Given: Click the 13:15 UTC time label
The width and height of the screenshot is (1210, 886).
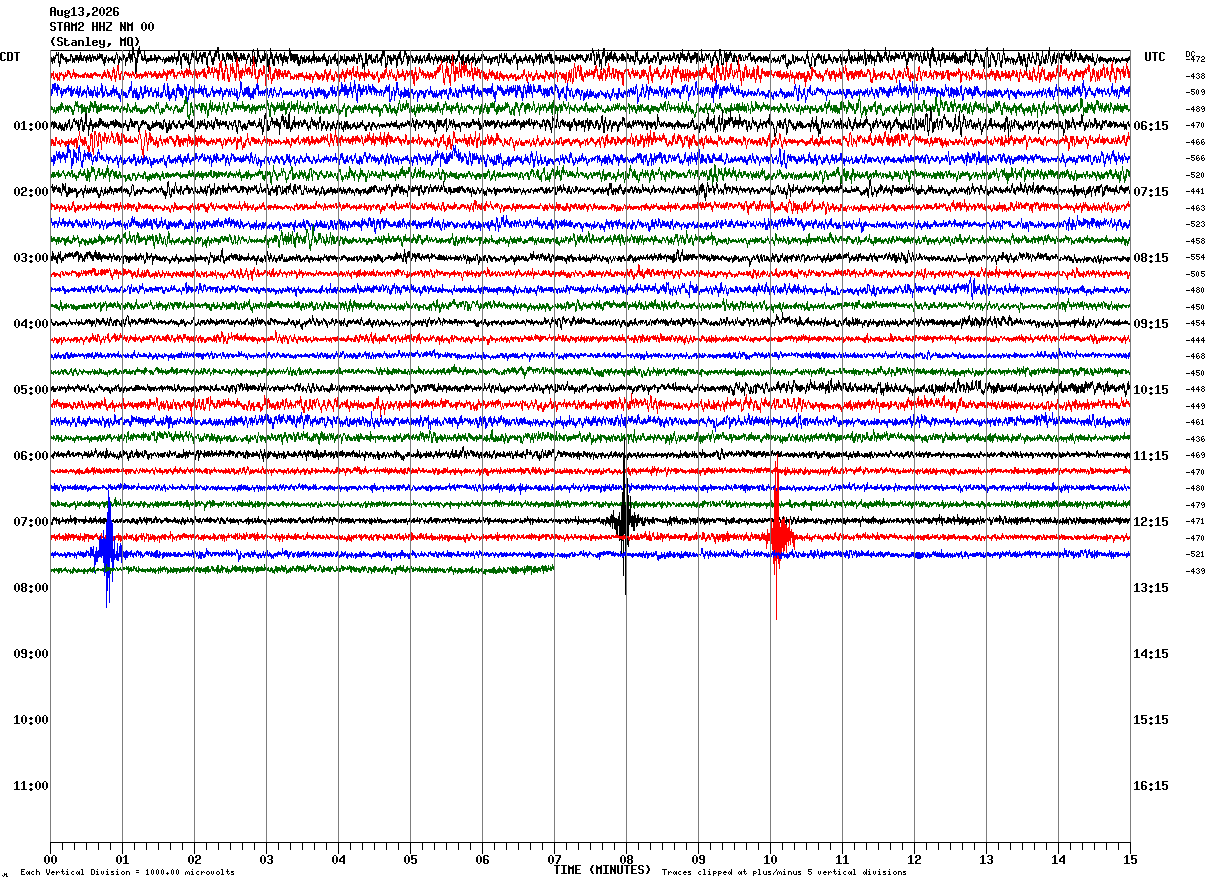Looking at the screenshot, I should click(1152, 588).
